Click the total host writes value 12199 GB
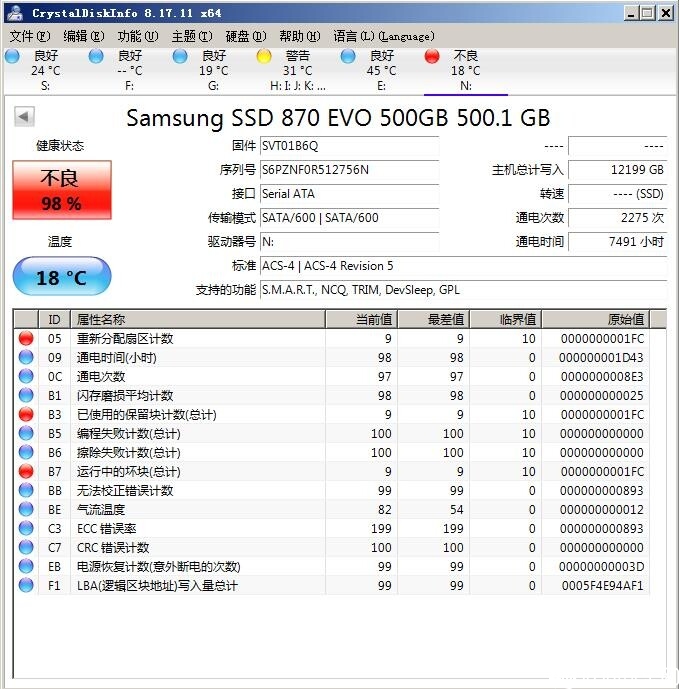 pyautogui.click(x=617, y=170)
